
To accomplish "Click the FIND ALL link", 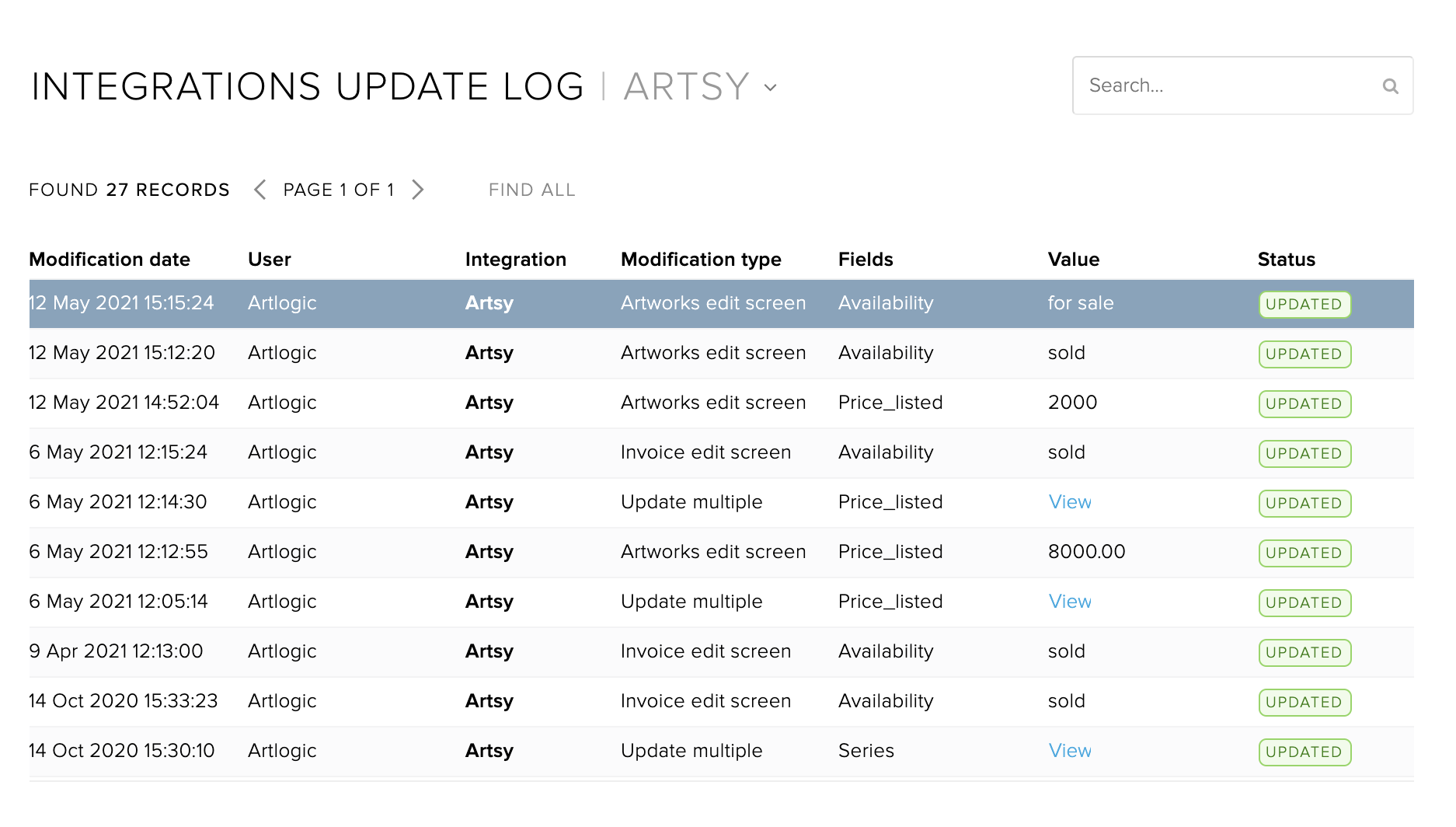I will click(532, 190).
